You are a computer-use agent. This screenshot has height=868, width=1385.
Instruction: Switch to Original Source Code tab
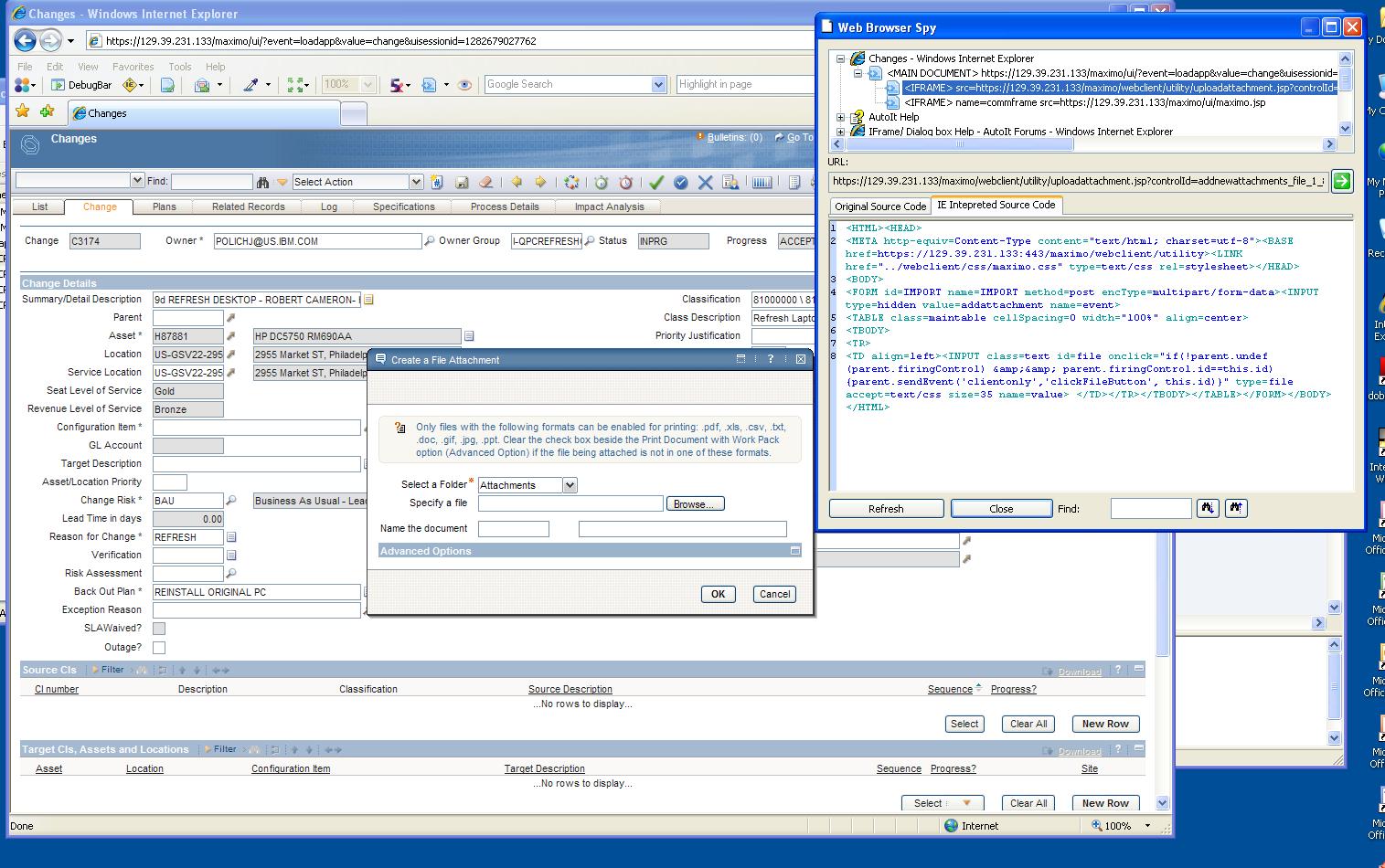(880, 206)
